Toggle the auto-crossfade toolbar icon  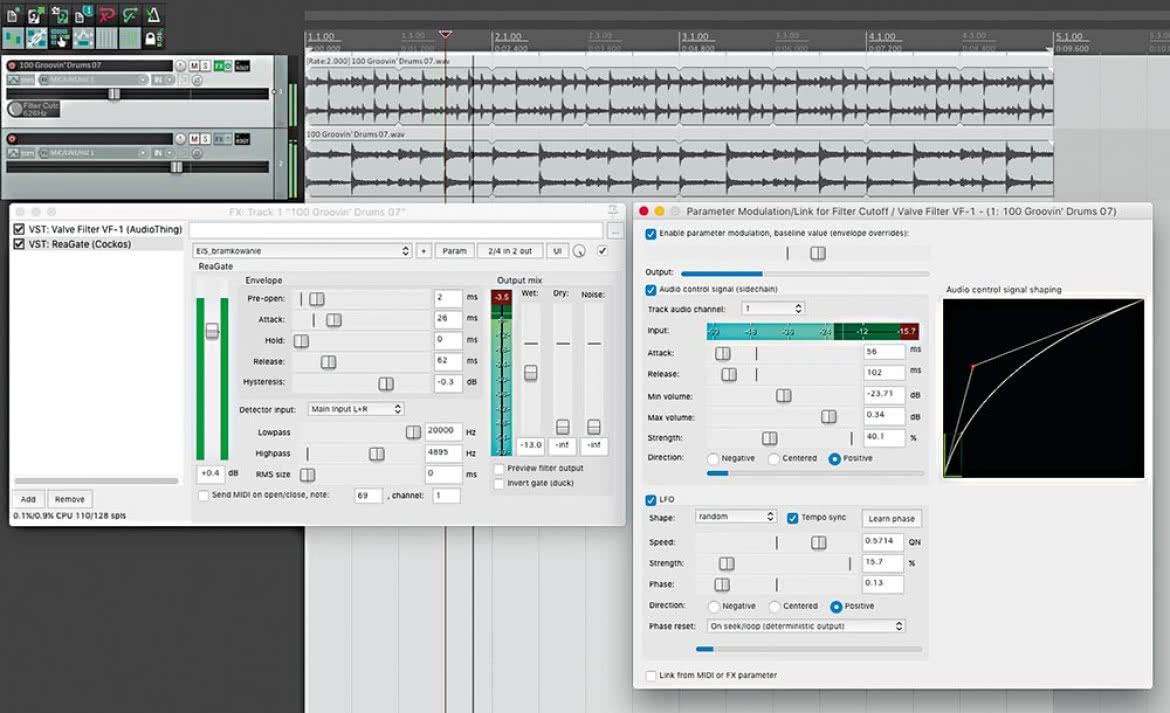pyautogui.click(x=12, y=37)
